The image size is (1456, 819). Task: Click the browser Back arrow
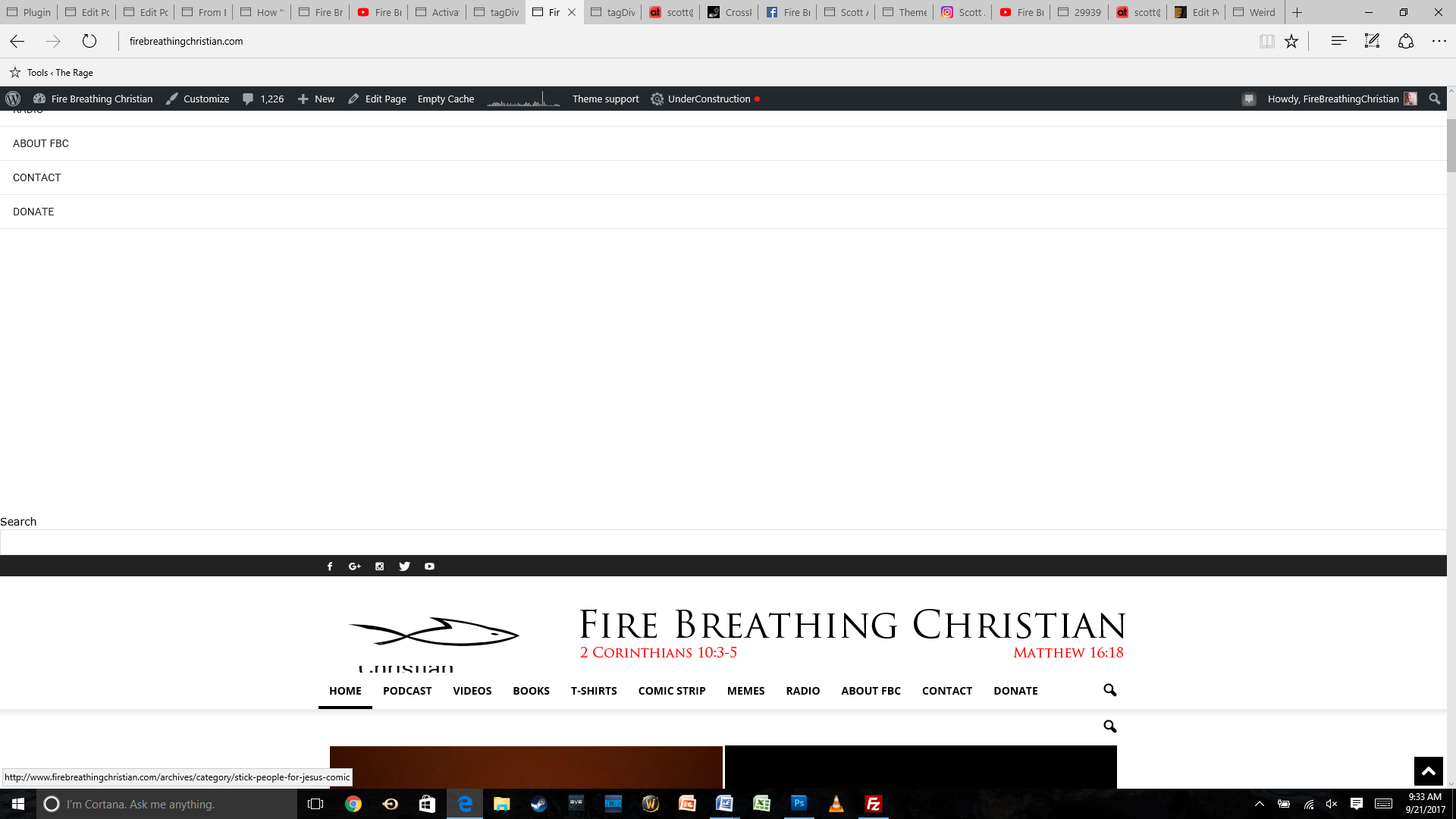(x=17, y=41)
